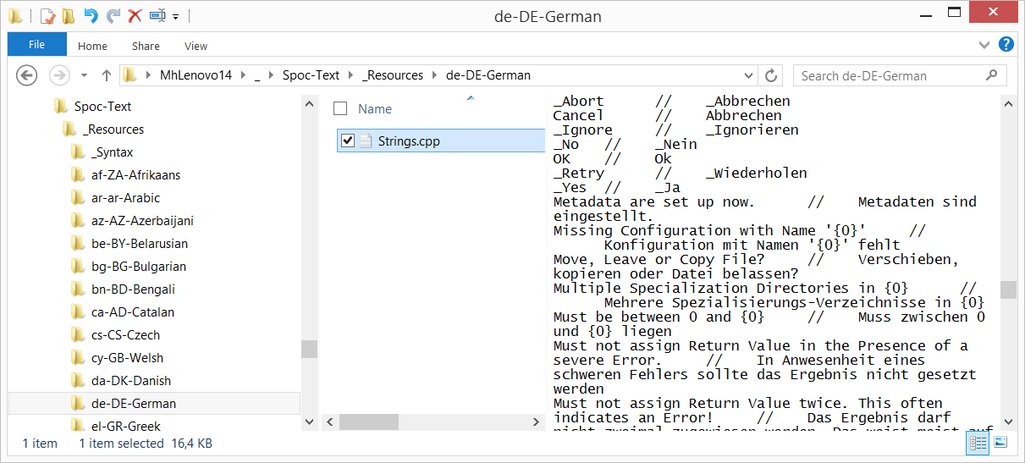
Task: Click the folder tree vertical scrollbar thumb
Action: coord(309,349)
